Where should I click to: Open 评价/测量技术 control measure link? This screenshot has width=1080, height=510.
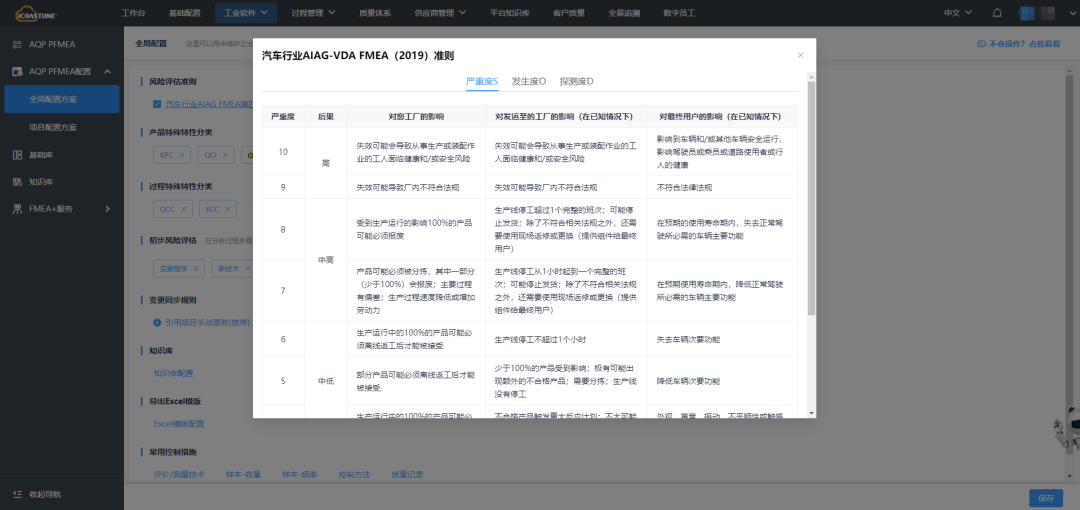[179, 475]
